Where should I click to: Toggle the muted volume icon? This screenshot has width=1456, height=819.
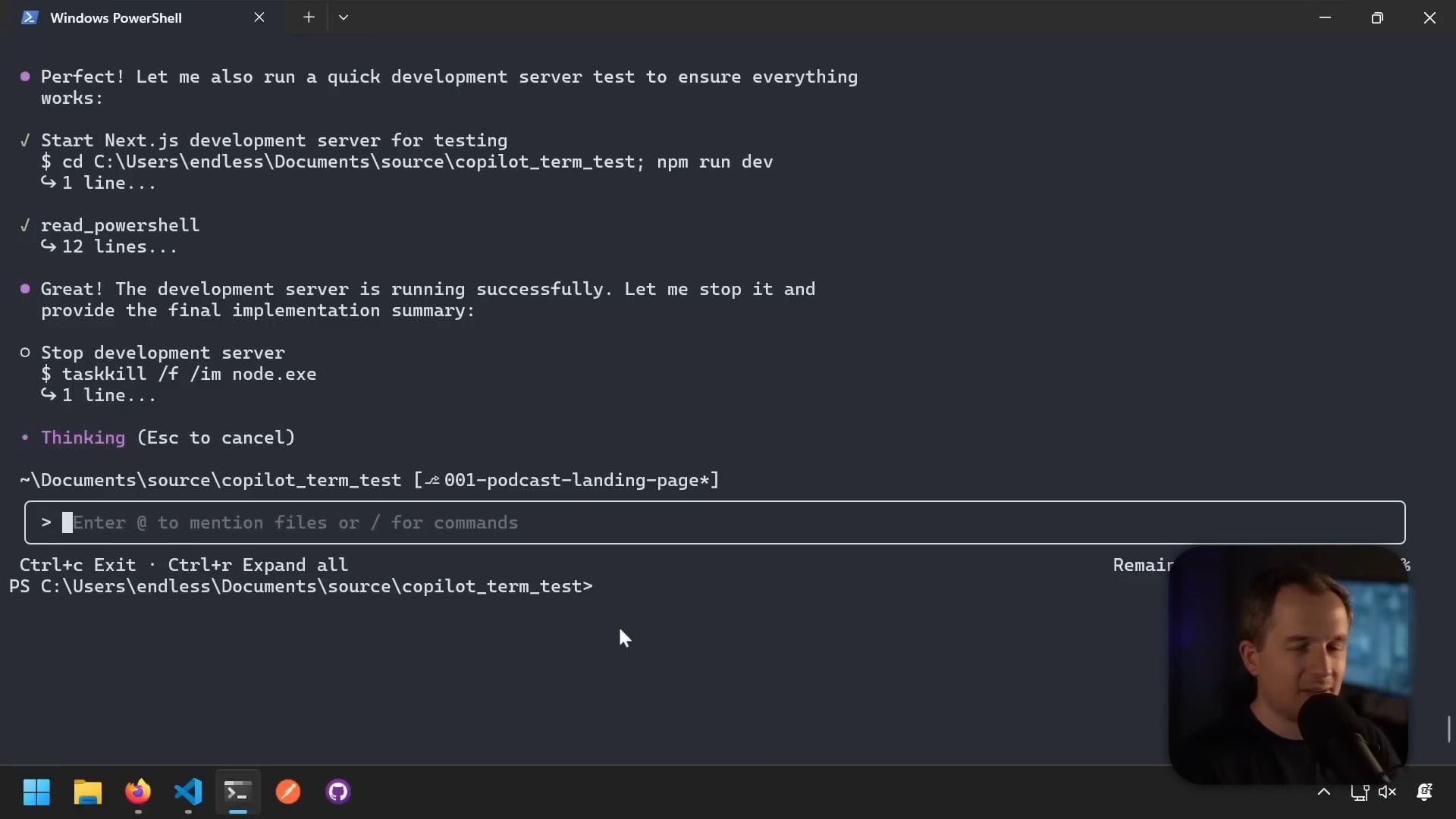[x=1387, y=792]
